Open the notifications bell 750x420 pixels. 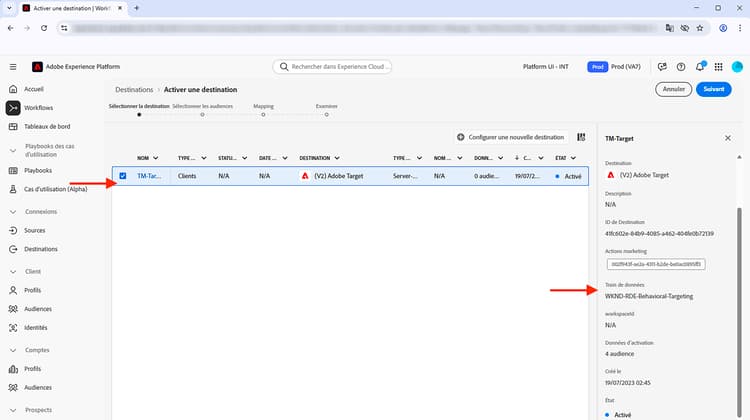(x=700, y=67)
